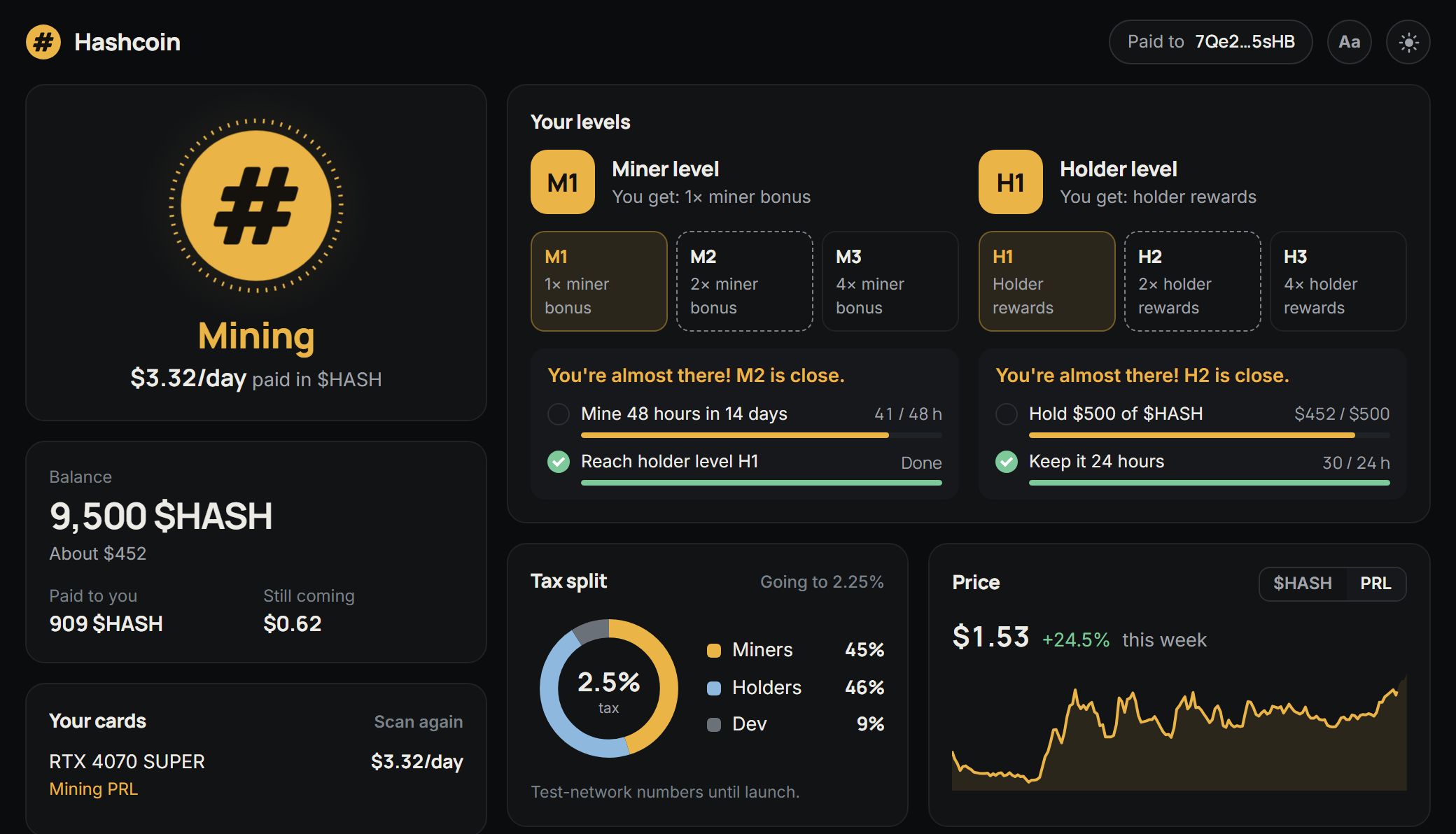1456x834 pixels.
Task: Click the Hashcoin brand name
Action: tap(127, 42)
